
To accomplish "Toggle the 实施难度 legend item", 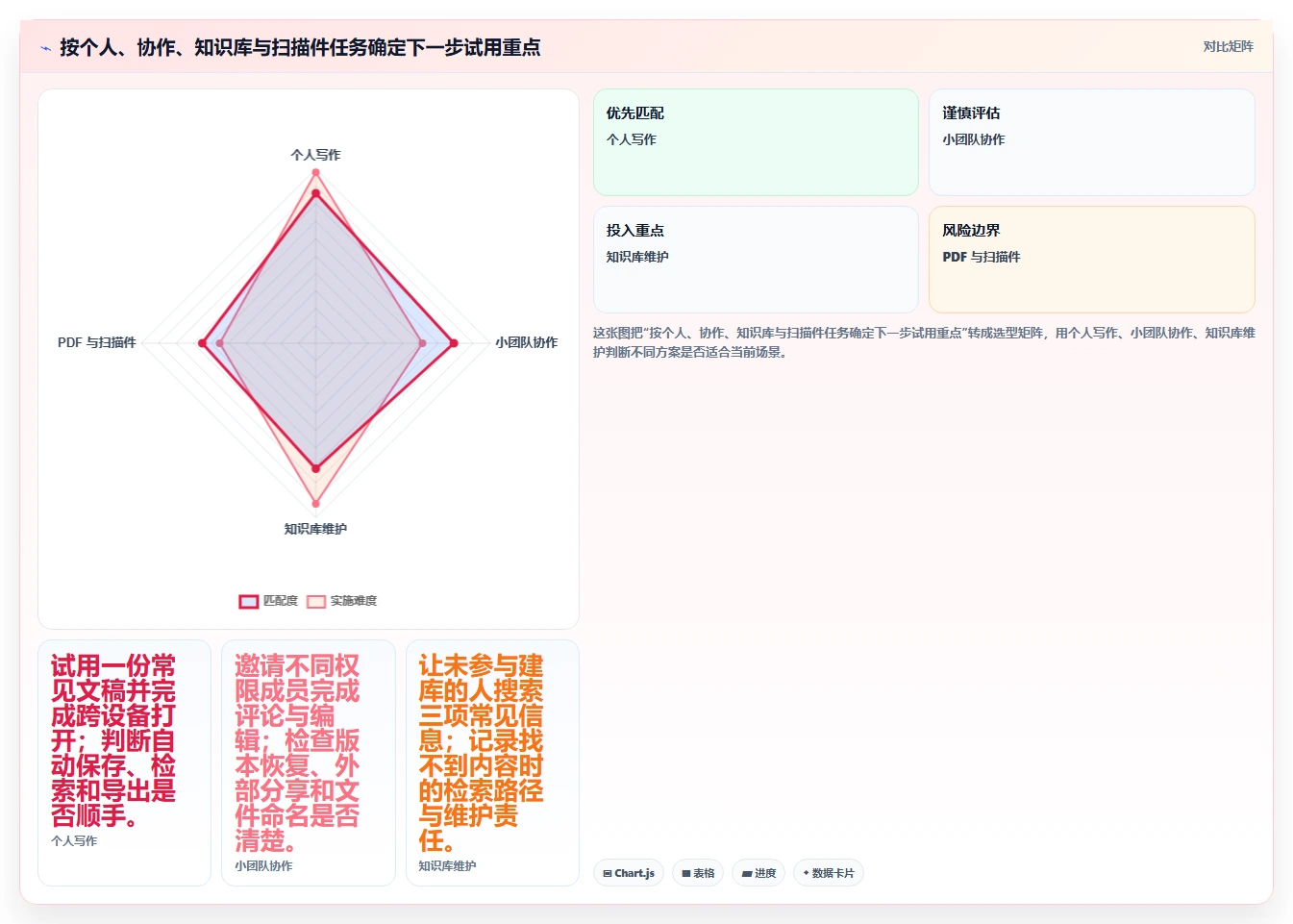I will (x=341, y=601).
